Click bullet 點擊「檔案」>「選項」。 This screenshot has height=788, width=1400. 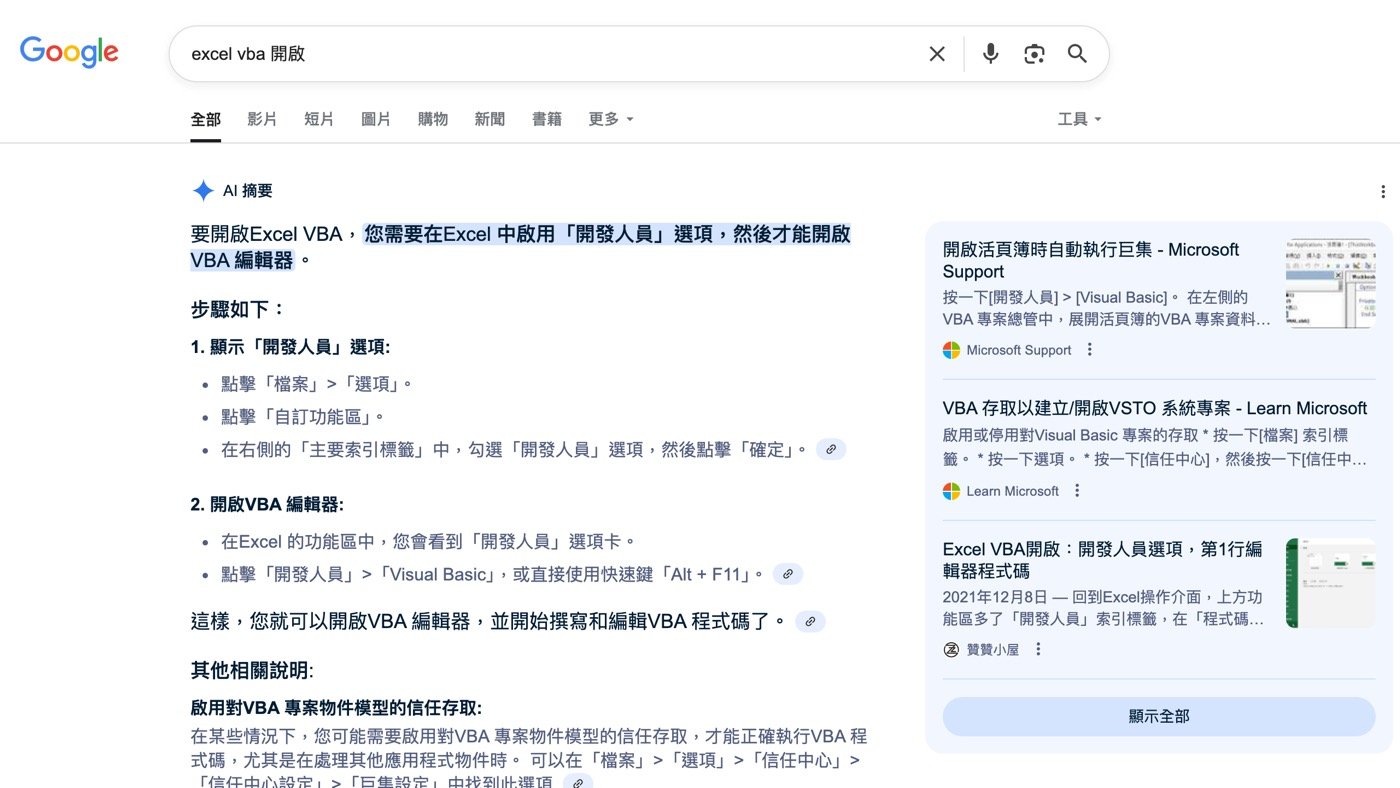point(317,384)
